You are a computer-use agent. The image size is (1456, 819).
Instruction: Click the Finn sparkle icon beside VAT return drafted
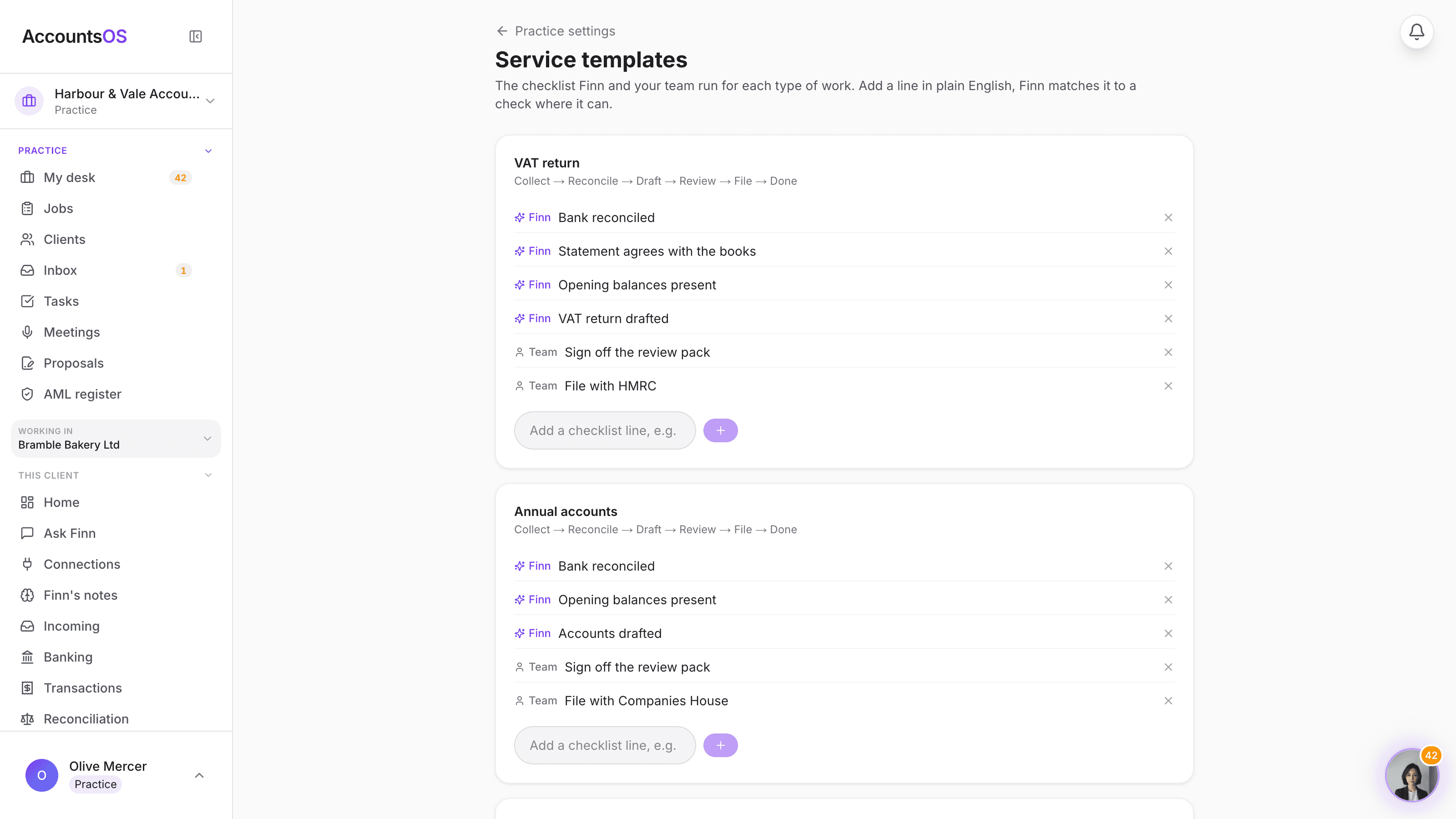[x=520, y=319]
